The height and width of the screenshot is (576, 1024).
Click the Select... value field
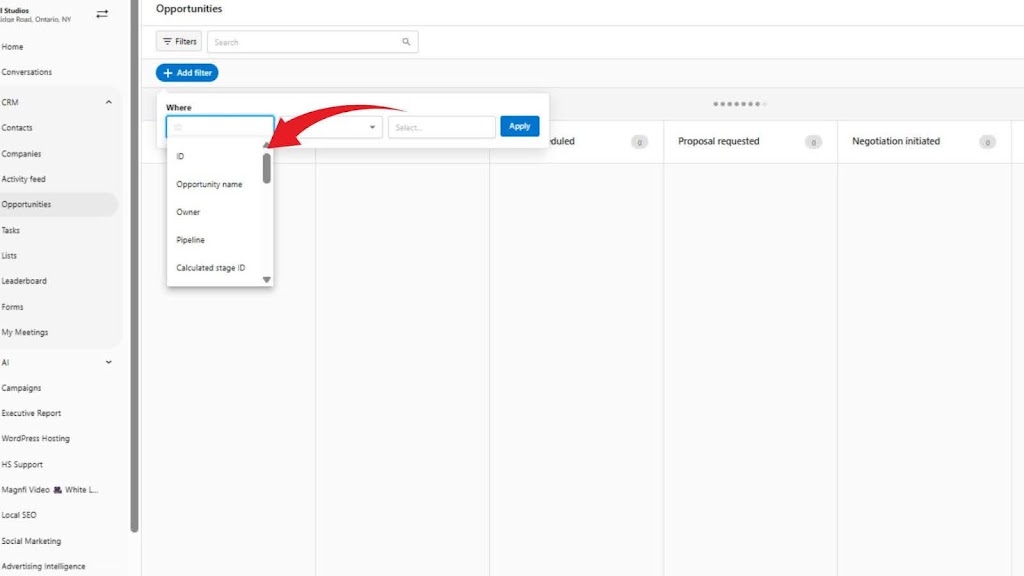(442, 127)
